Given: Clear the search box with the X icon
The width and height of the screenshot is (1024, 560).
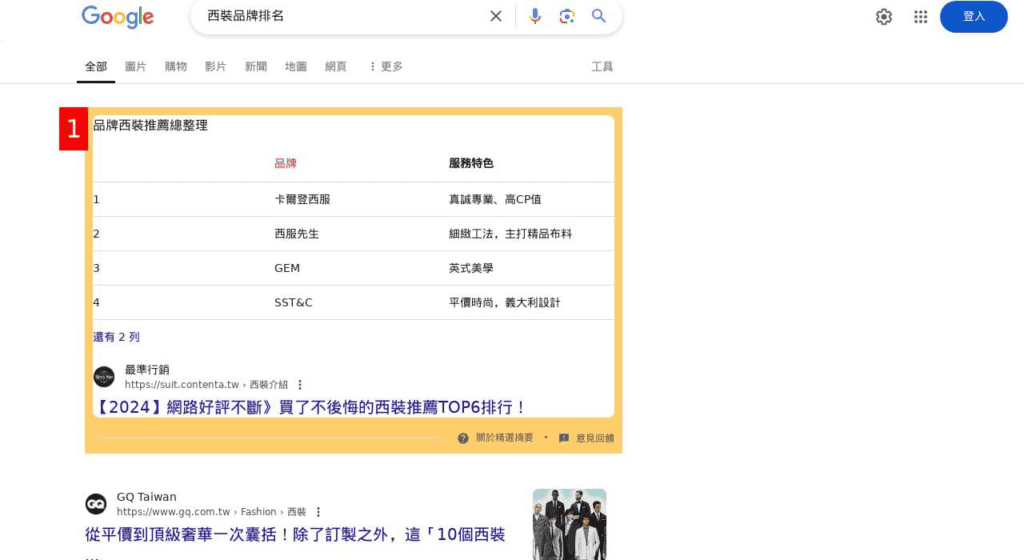Looking at the screenshot, I should (496, 16).
